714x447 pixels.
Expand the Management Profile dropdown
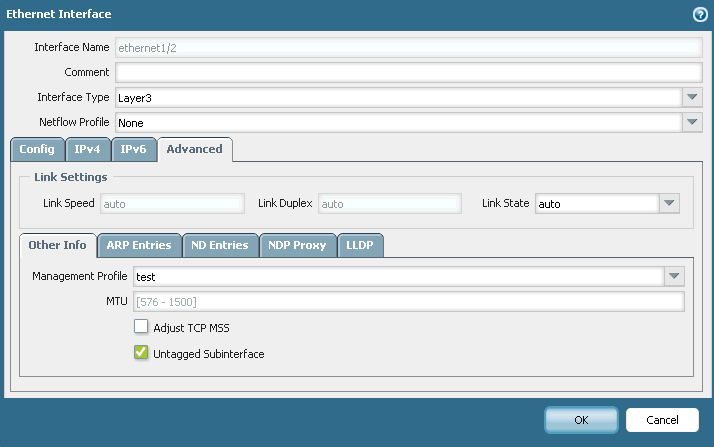coord(674,276)
